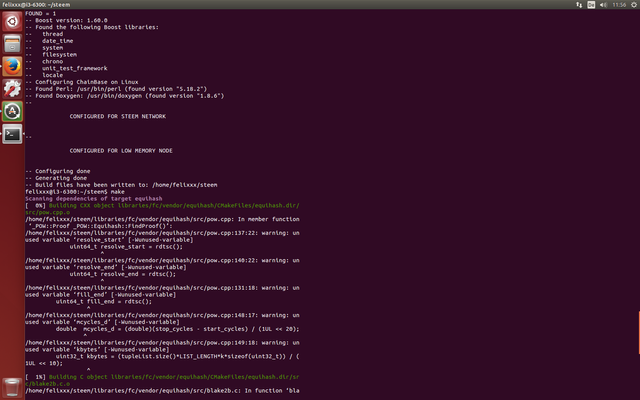This screenshot has width=640, height=400.
Task: Click the blake2b.c 'In function' last line
Action: [162, 390]
